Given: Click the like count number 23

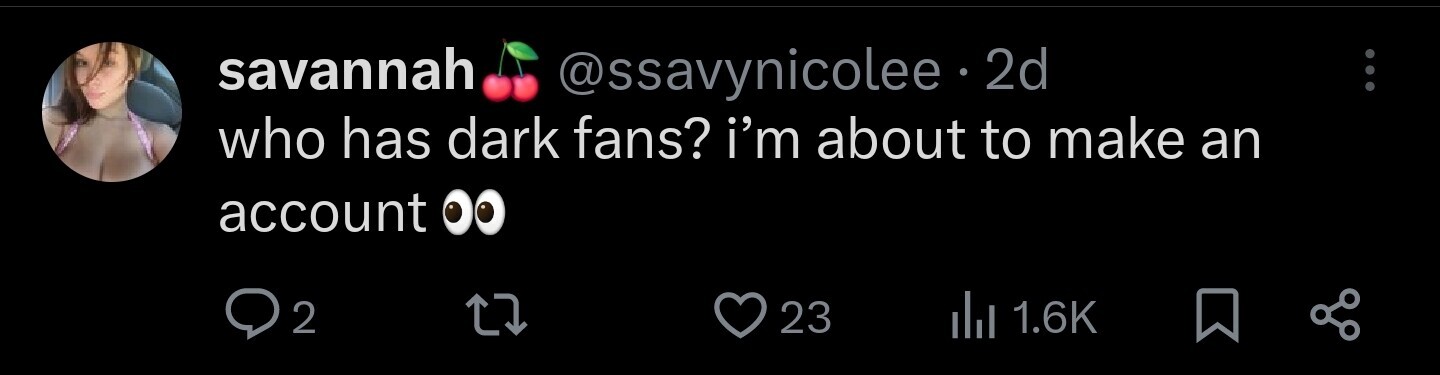Looking at the screenshot, I should [806, 320].
